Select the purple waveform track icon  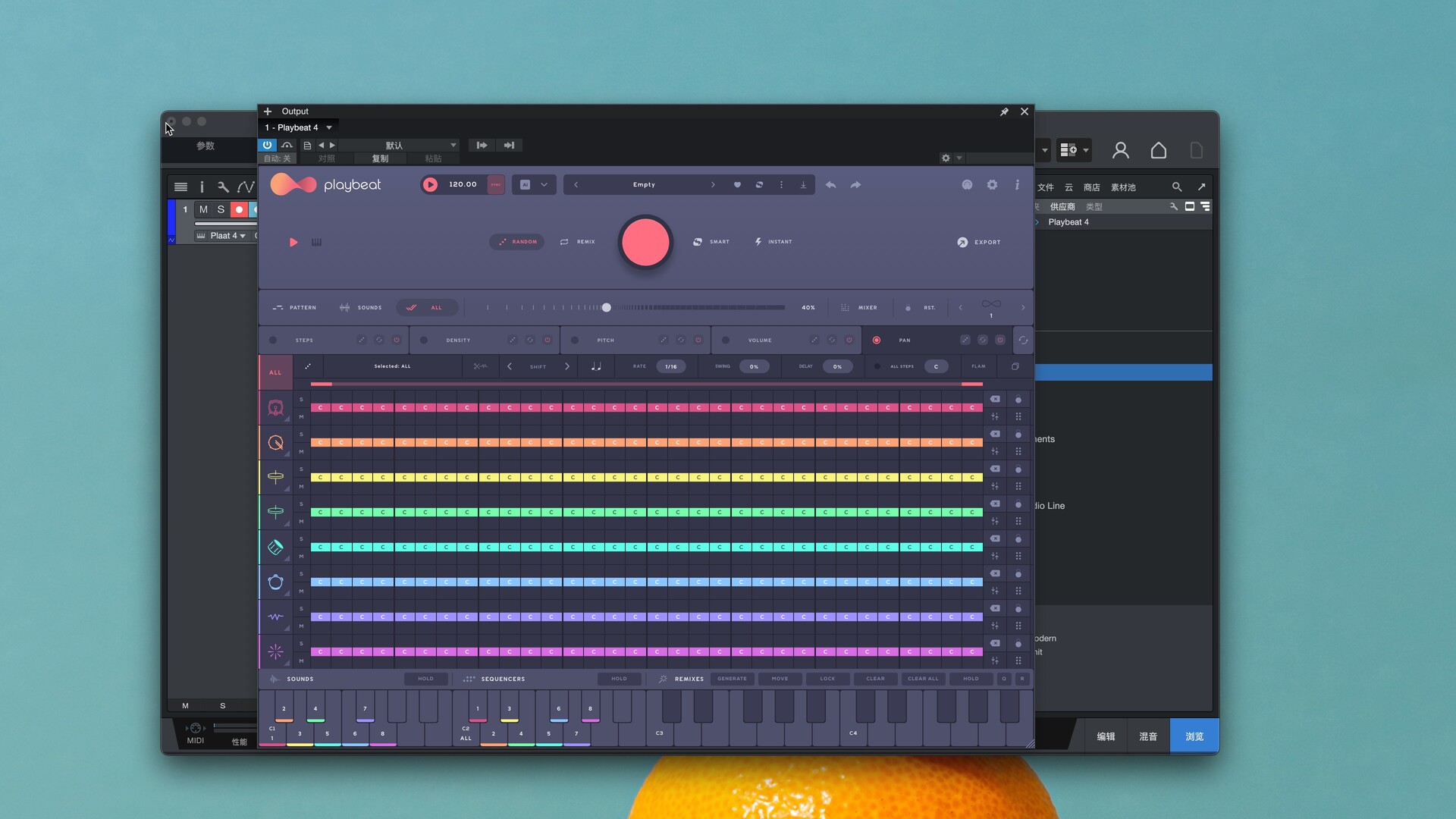pos(275,617)
